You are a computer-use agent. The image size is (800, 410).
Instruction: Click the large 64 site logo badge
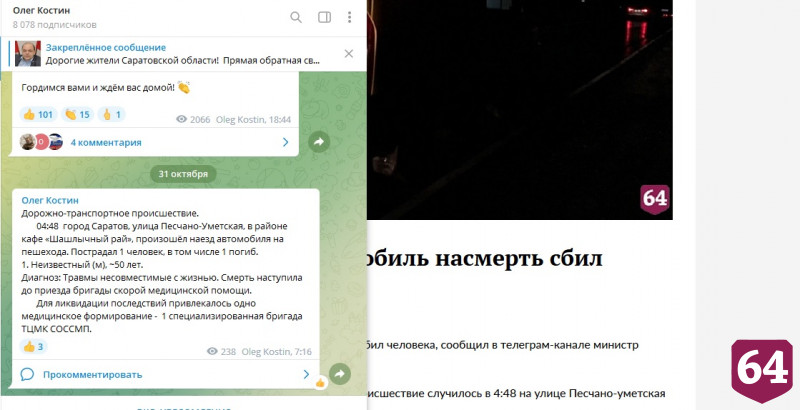(x=762, y=371)
